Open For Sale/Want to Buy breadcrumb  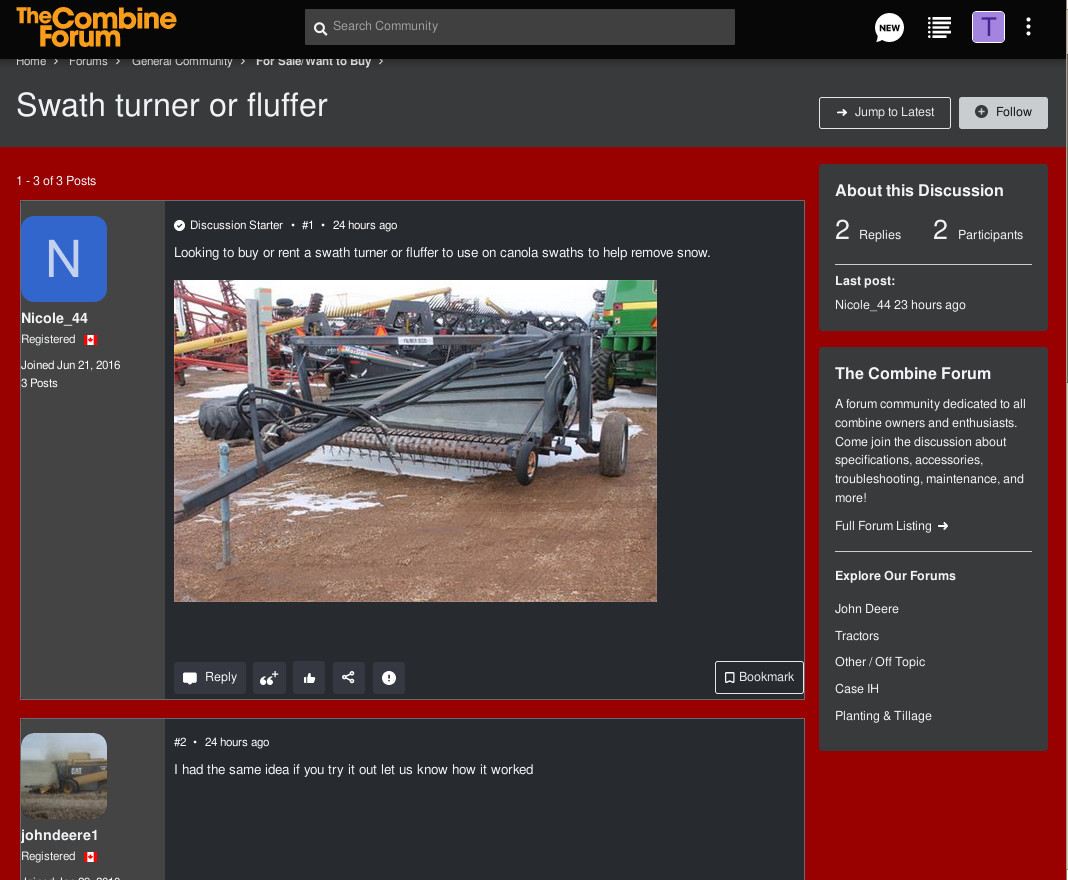[x=313, y=61]
